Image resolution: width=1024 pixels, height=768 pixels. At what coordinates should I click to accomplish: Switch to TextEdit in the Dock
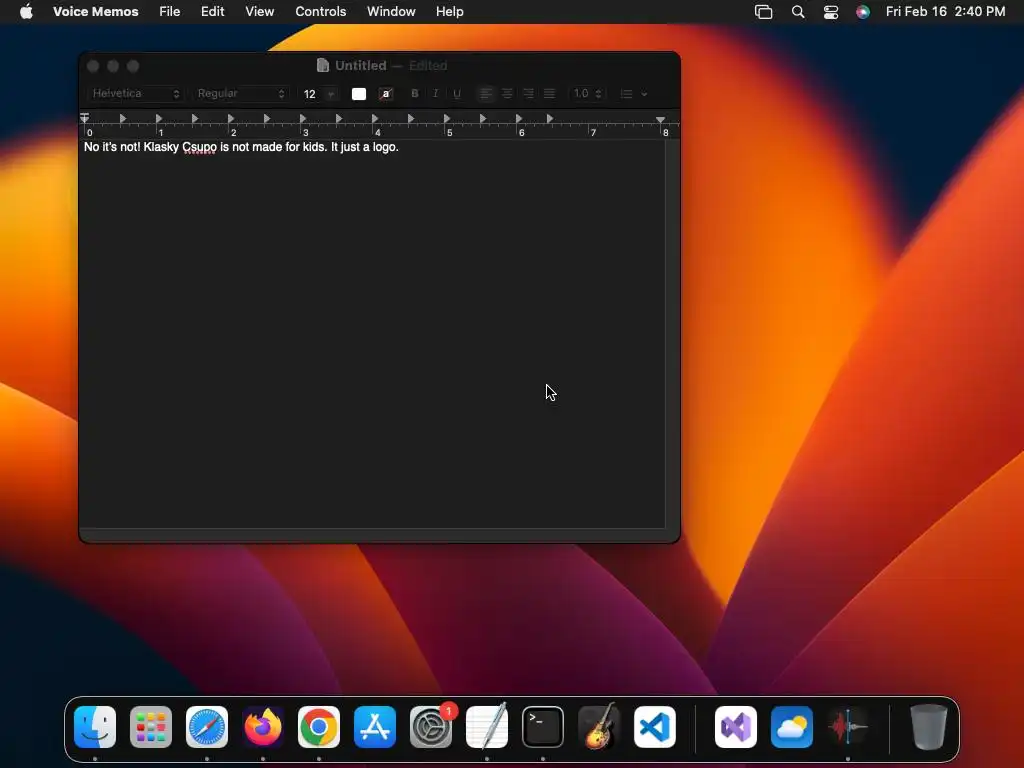tap(487, 726)
